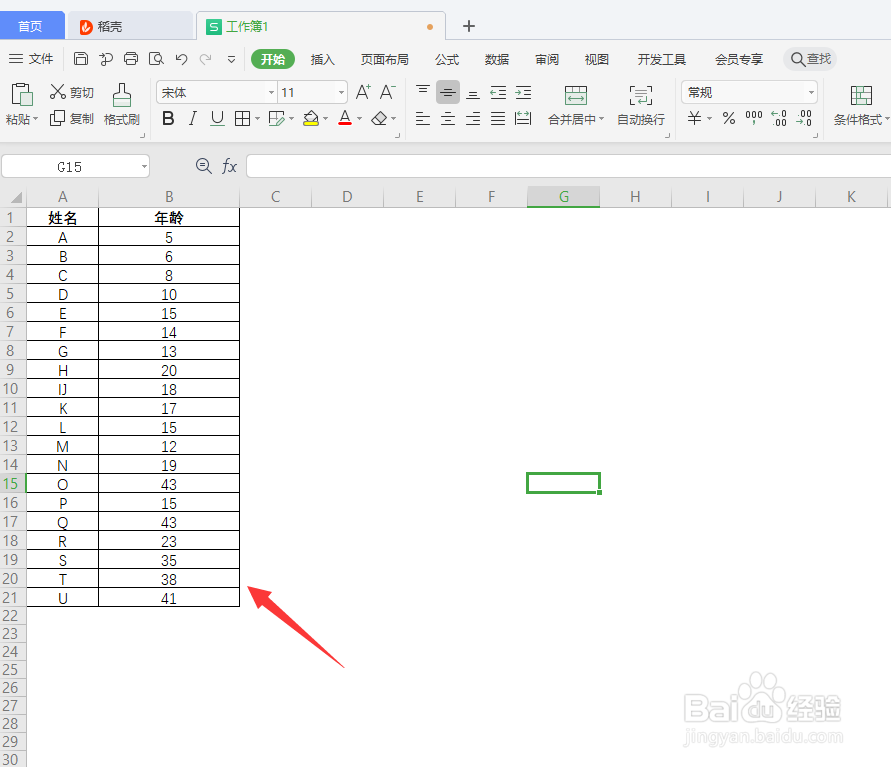
Task: Click the fx insert function icon
Action: pyautogui.click(x=230, y=166)
